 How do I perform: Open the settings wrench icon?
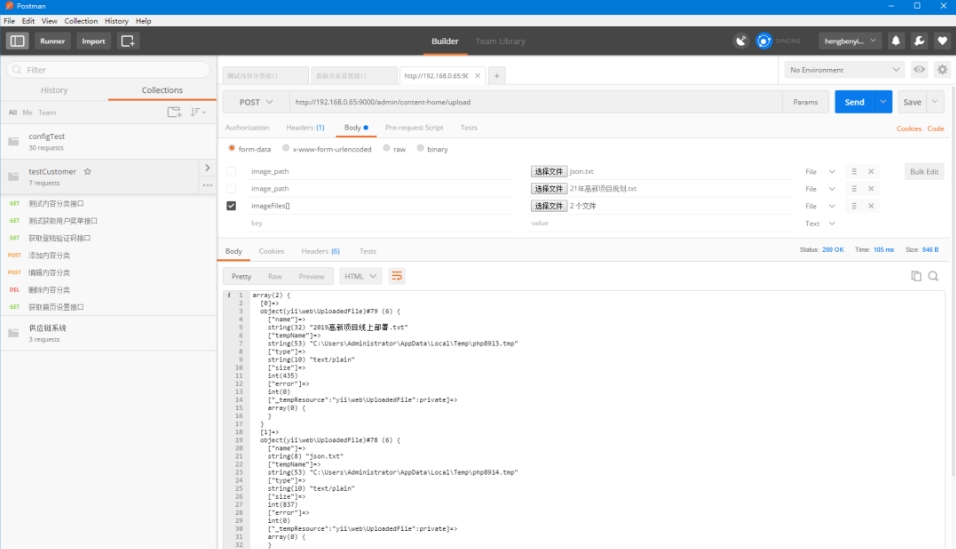coord(919,41)
